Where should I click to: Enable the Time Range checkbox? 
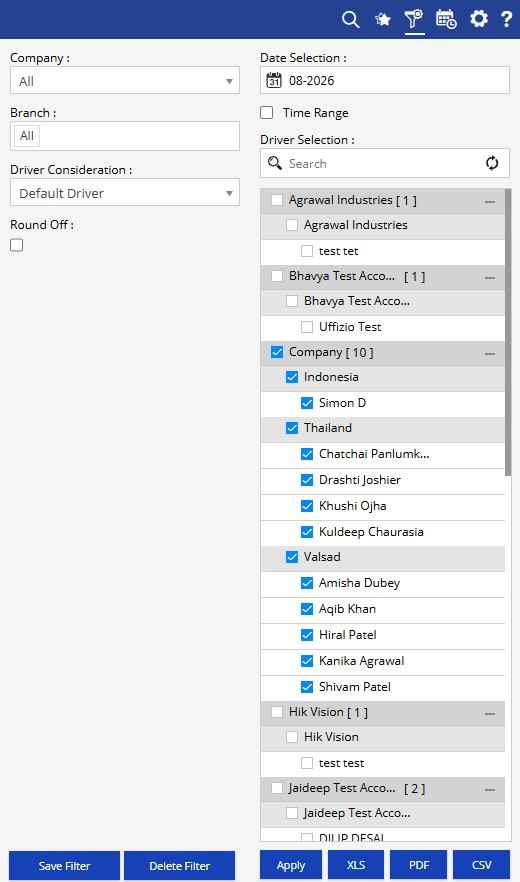pos(267,112)
